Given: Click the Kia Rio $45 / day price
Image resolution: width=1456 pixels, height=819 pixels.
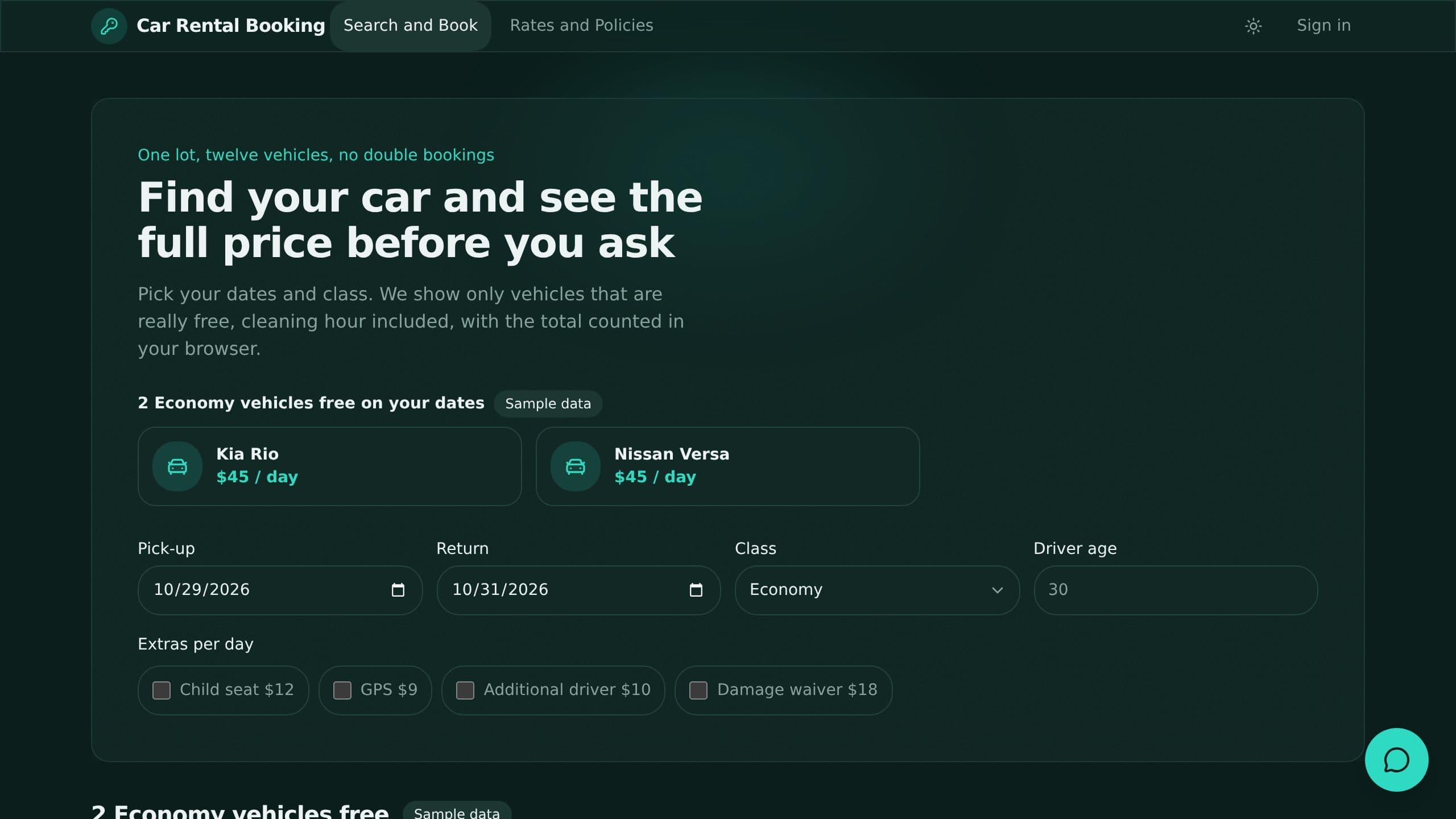Looking at the screenshot, I should coord(257,477).
